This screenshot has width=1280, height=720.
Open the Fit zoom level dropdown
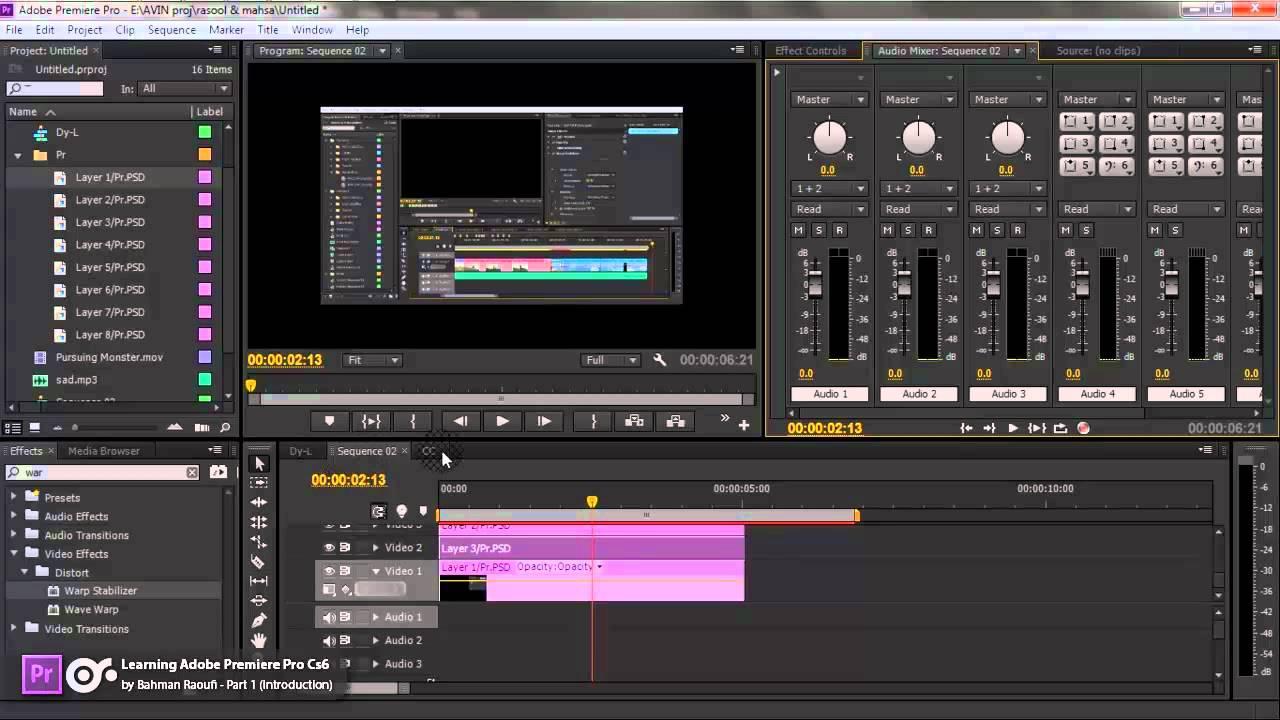[373, 360]
